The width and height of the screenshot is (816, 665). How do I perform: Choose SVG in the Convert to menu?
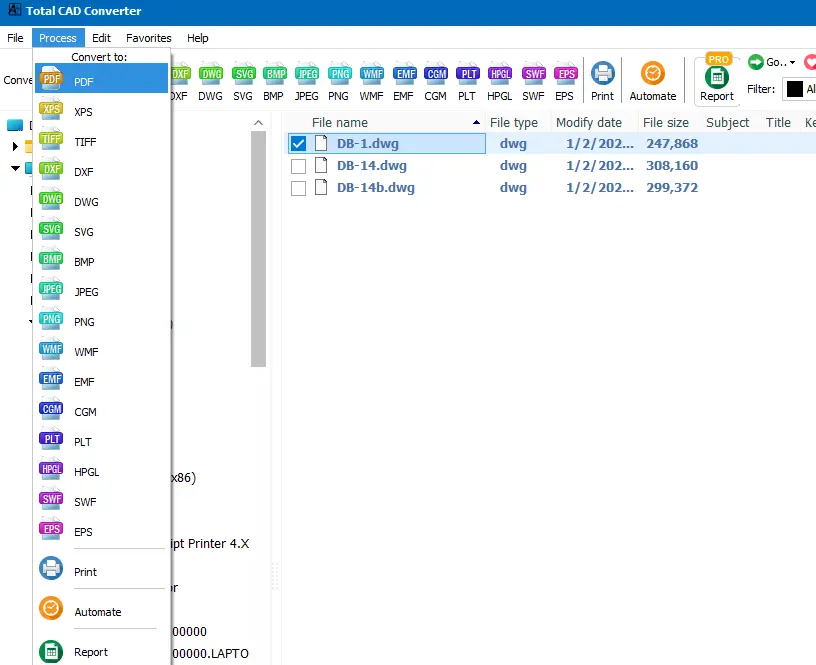coord(101,232)
